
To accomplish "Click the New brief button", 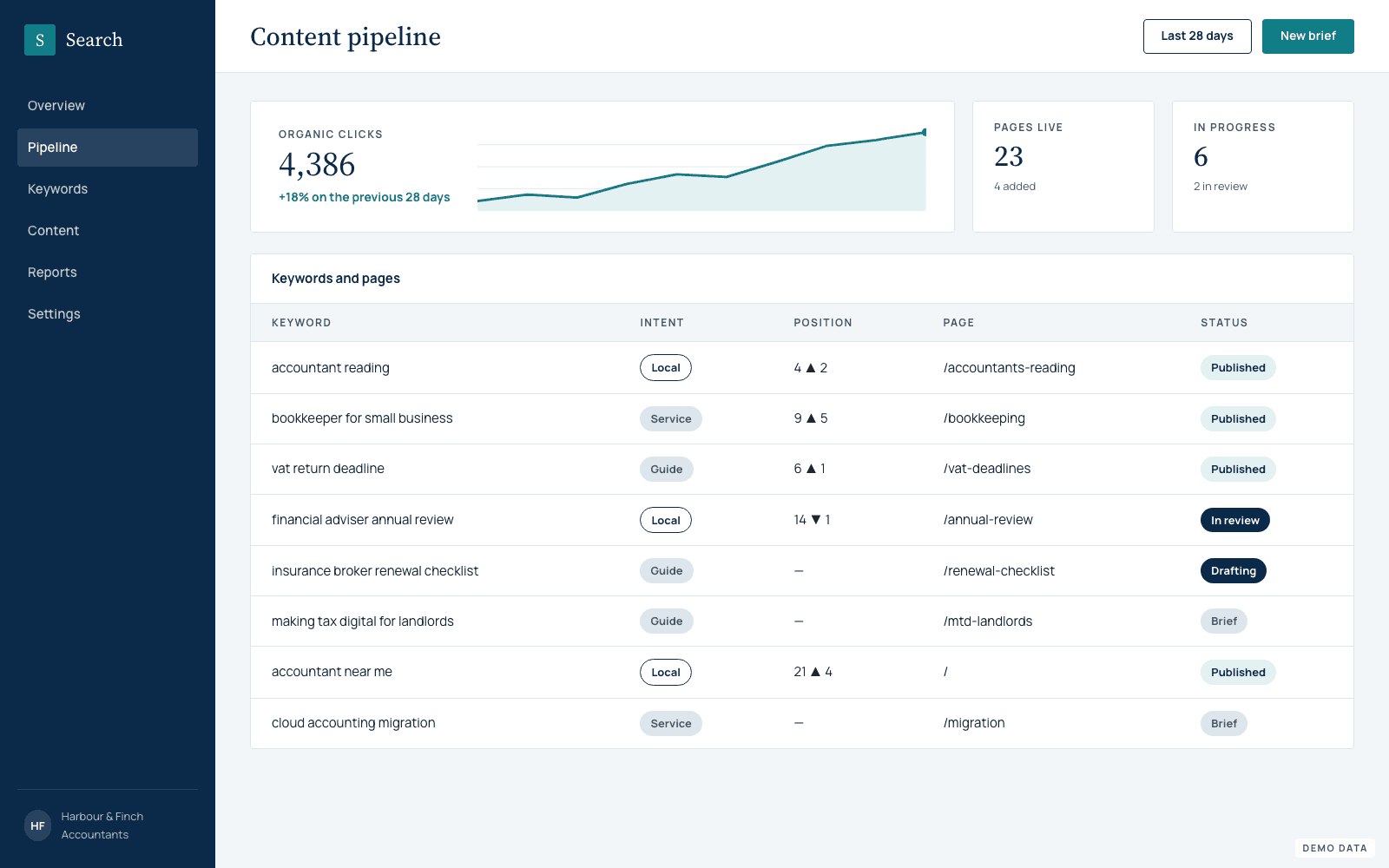I will (1307, 36).
